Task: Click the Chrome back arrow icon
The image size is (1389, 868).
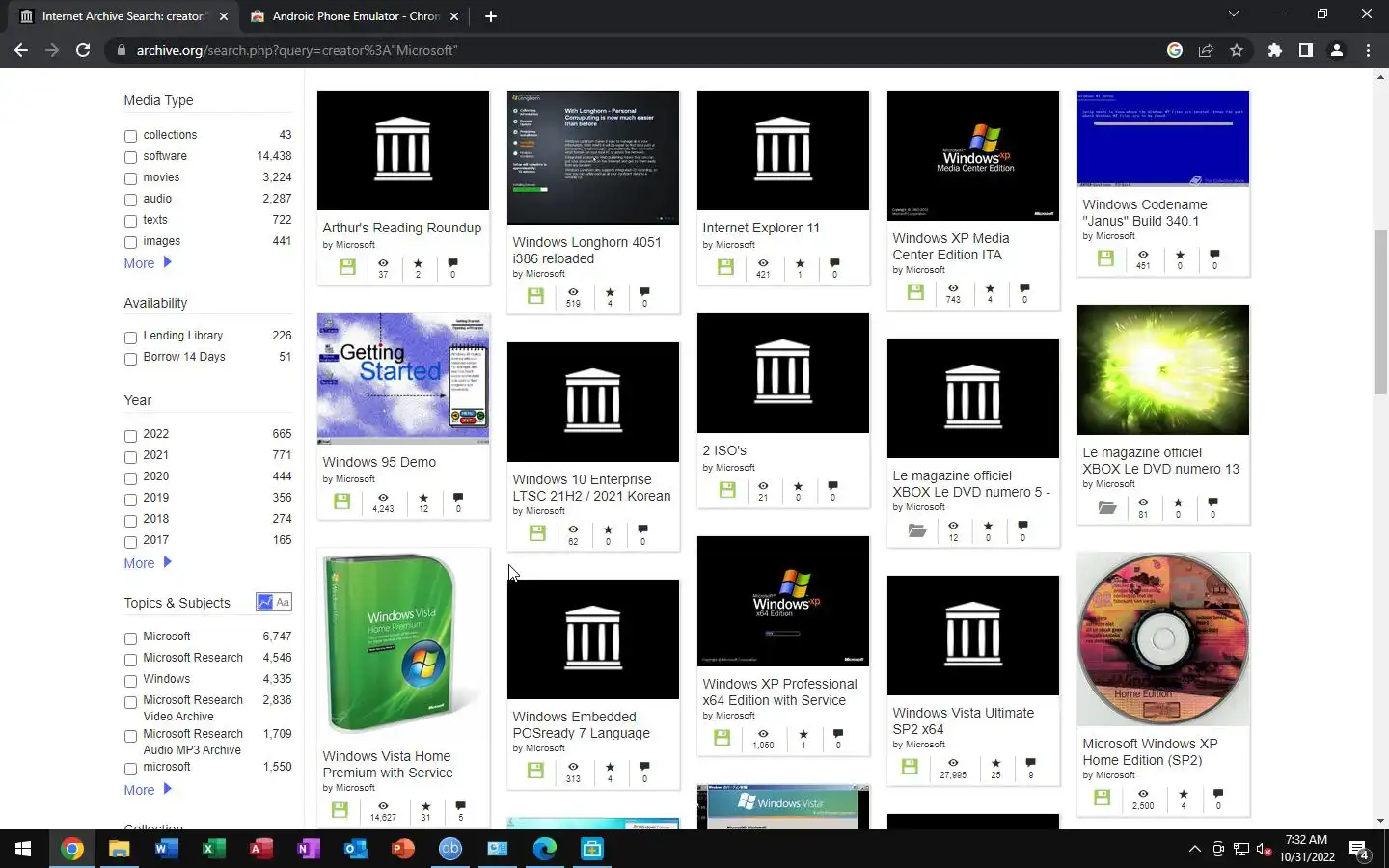Action: click(x=21, y=50)
